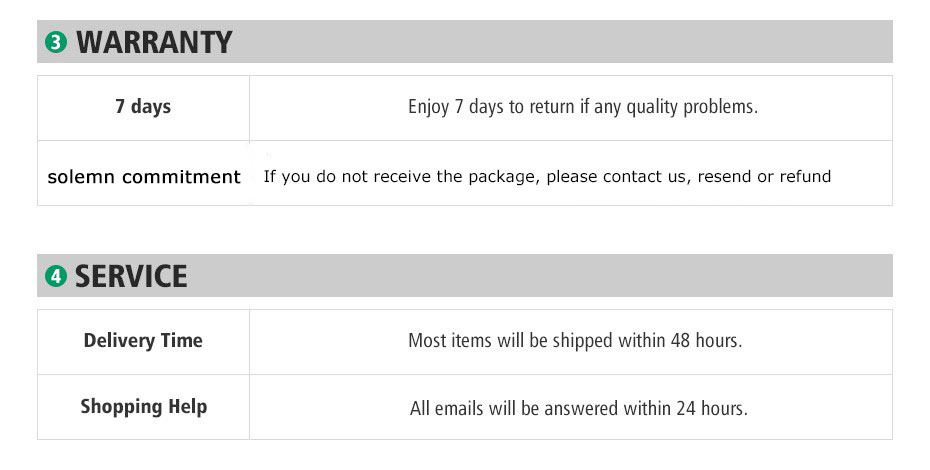This screenshot has width=930, height=470.
Task: Click the "All emails will be answered" sentence
Action: click(579, 408)
